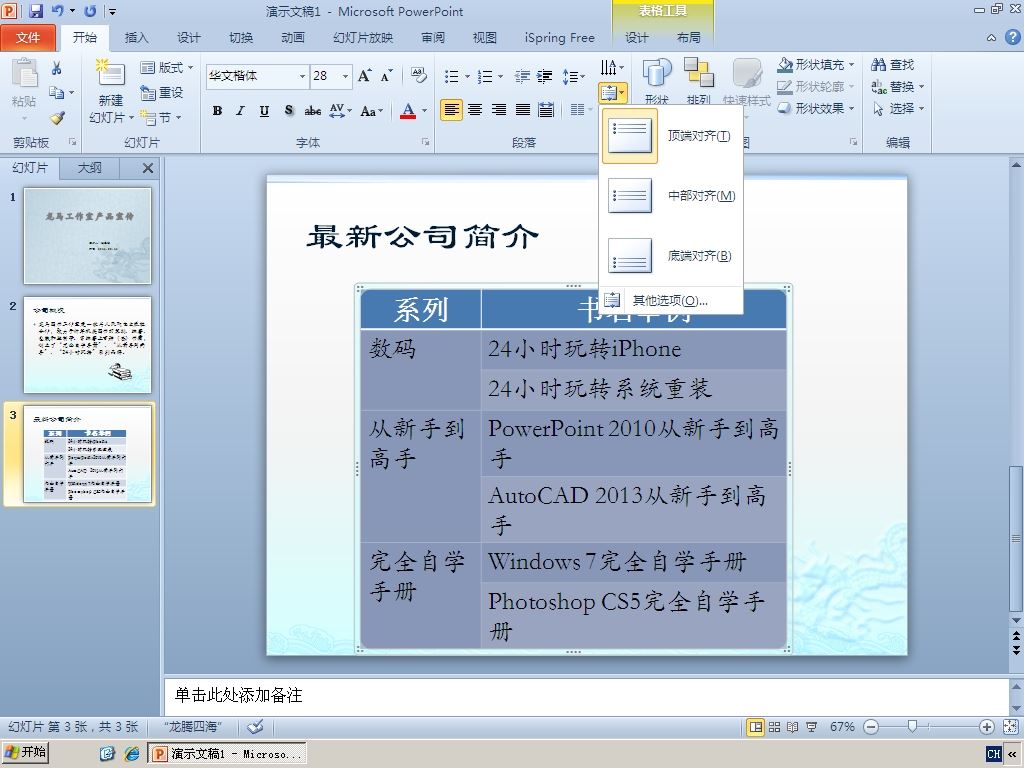Click the Shapes gallery icon
The image size is (1024, 768).
656,73
